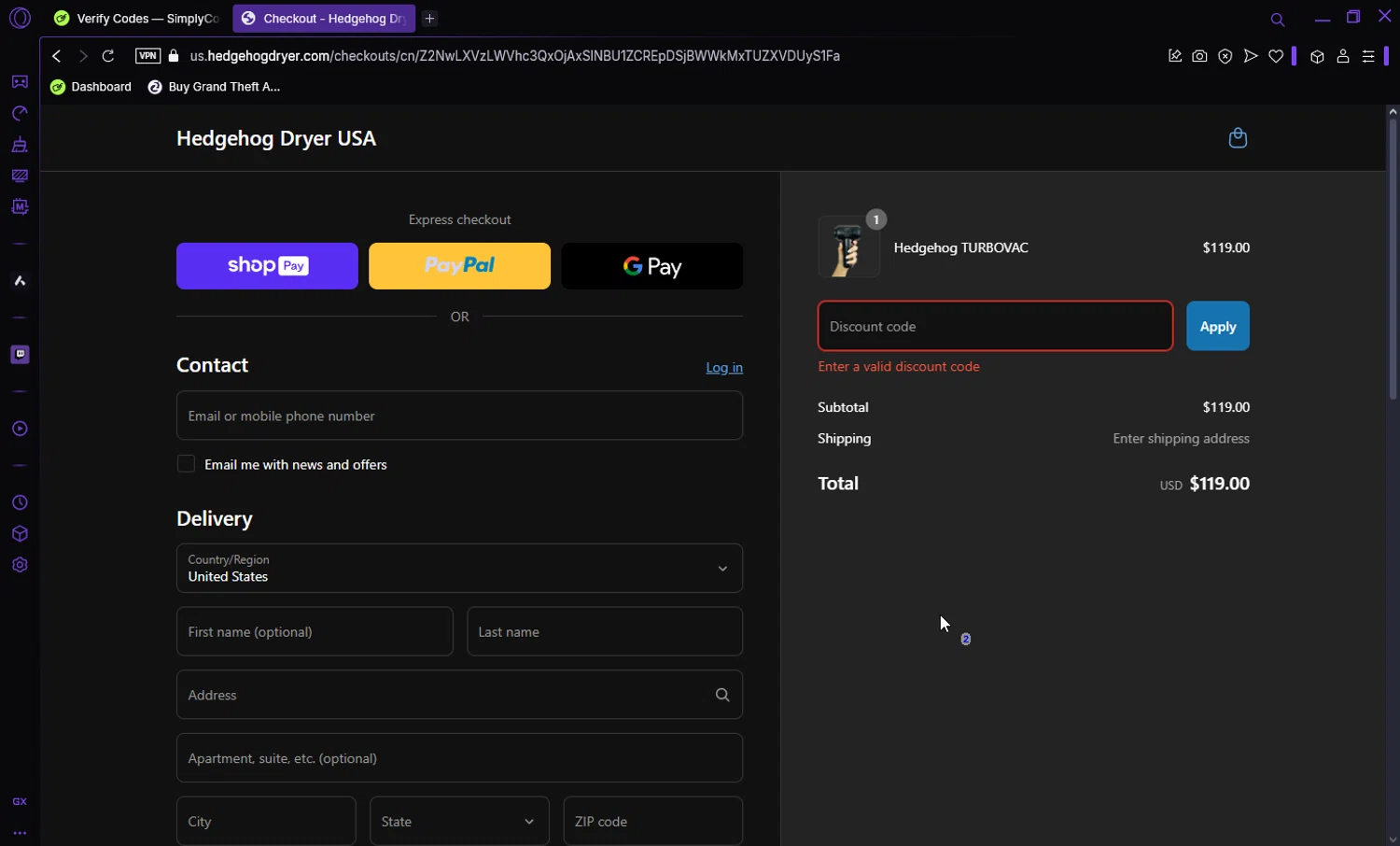Click the URL address bar

[x=514, y=56]
